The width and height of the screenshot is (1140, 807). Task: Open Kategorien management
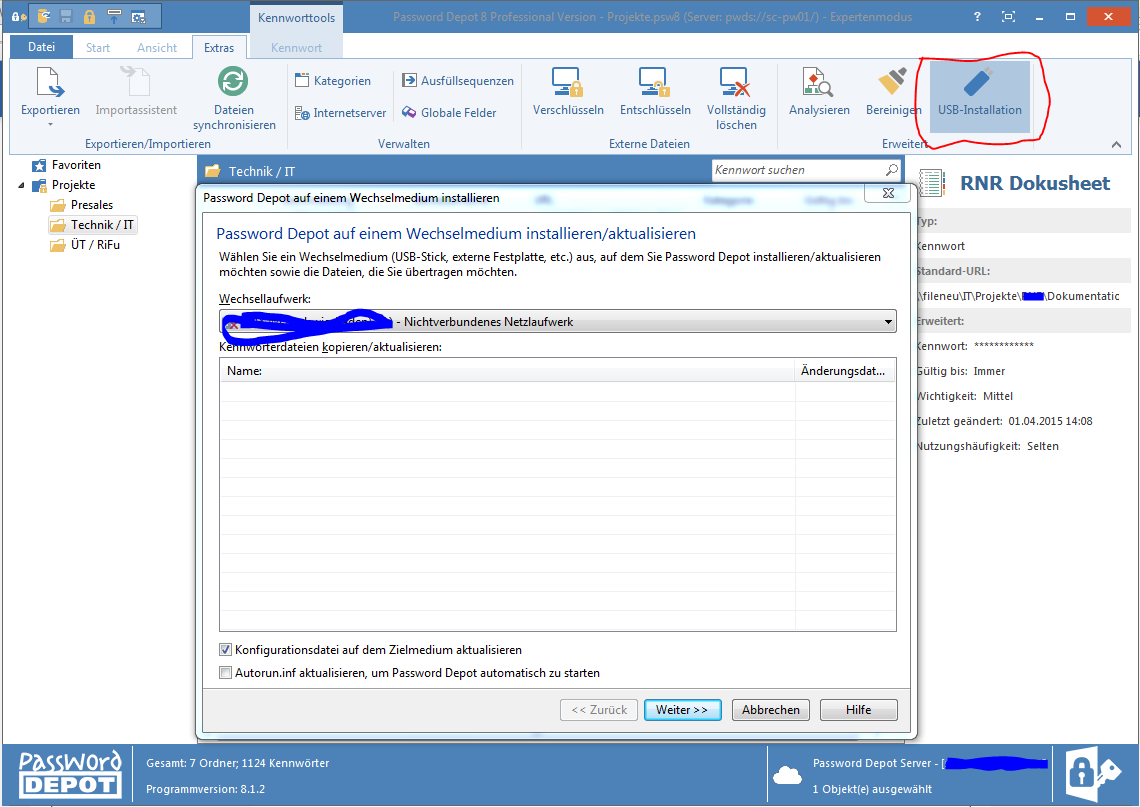pyautogui.click(x=333, y=81)
